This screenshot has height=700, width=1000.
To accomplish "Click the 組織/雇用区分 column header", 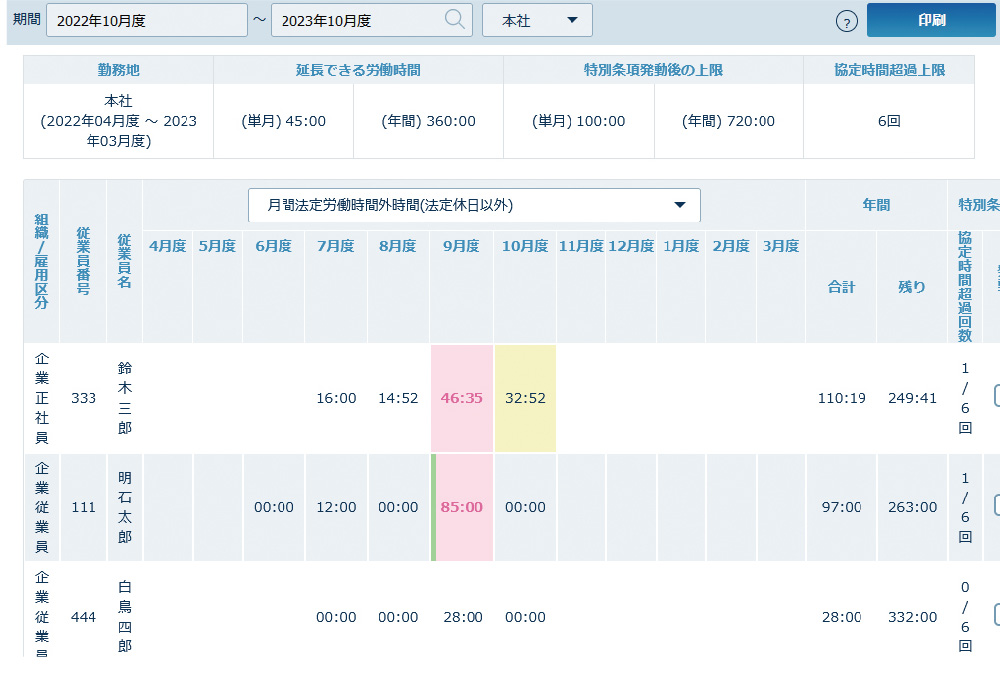I will click(41, 261).
